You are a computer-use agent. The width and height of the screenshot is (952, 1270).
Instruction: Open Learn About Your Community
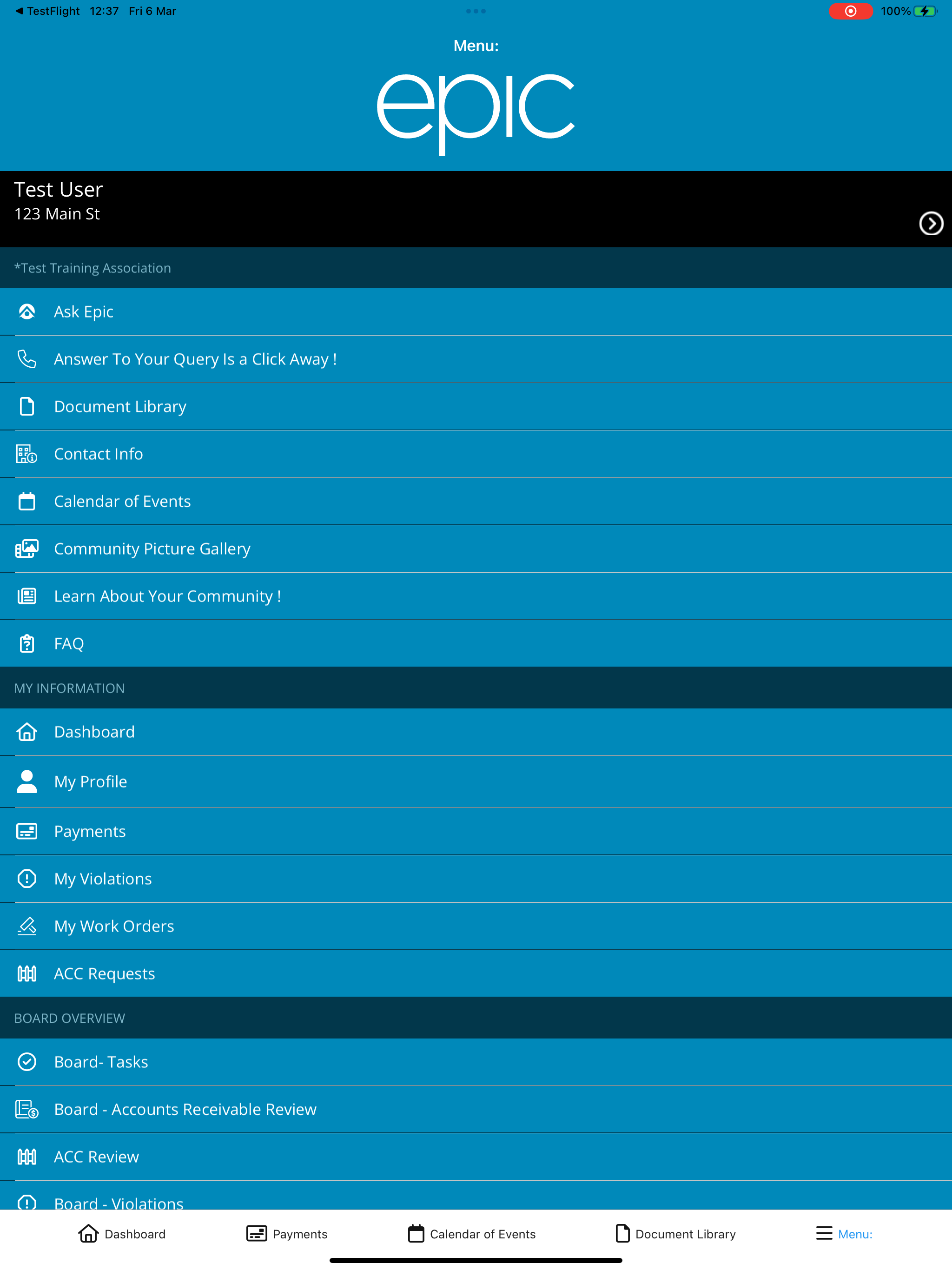(x=476, y=596)
